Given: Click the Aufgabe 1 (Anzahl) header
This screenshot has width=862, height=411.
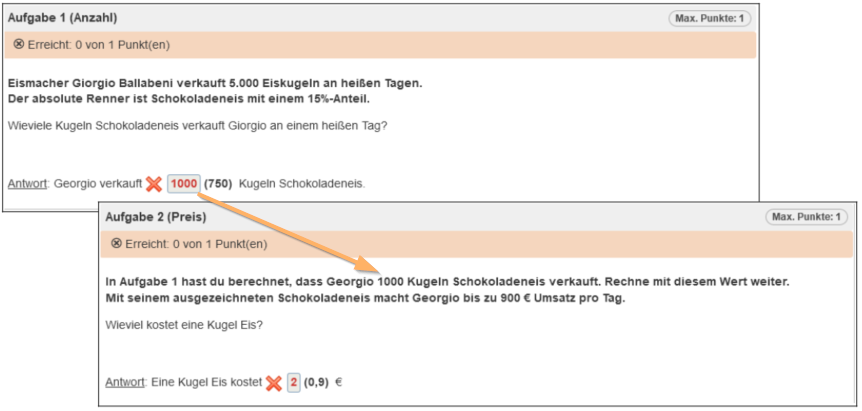Looking at the screenshot, I should 64,18.
